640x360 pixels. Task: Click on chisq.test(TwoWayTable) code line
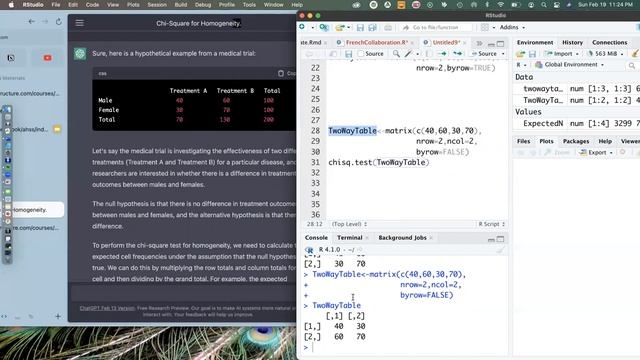click(378, 162)
